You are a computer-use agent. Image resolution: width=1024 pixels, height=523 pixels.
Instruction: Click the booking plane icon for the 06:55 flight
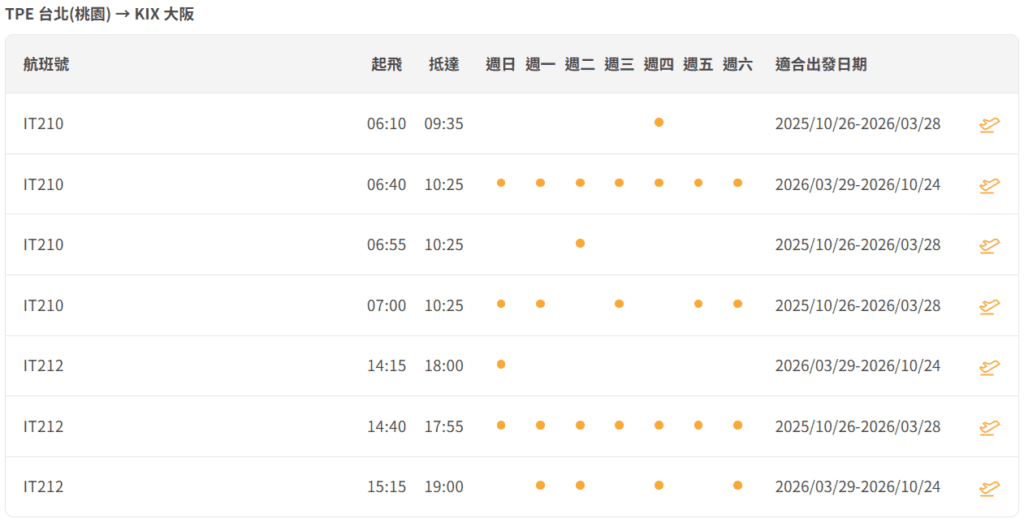click(988, 245)
